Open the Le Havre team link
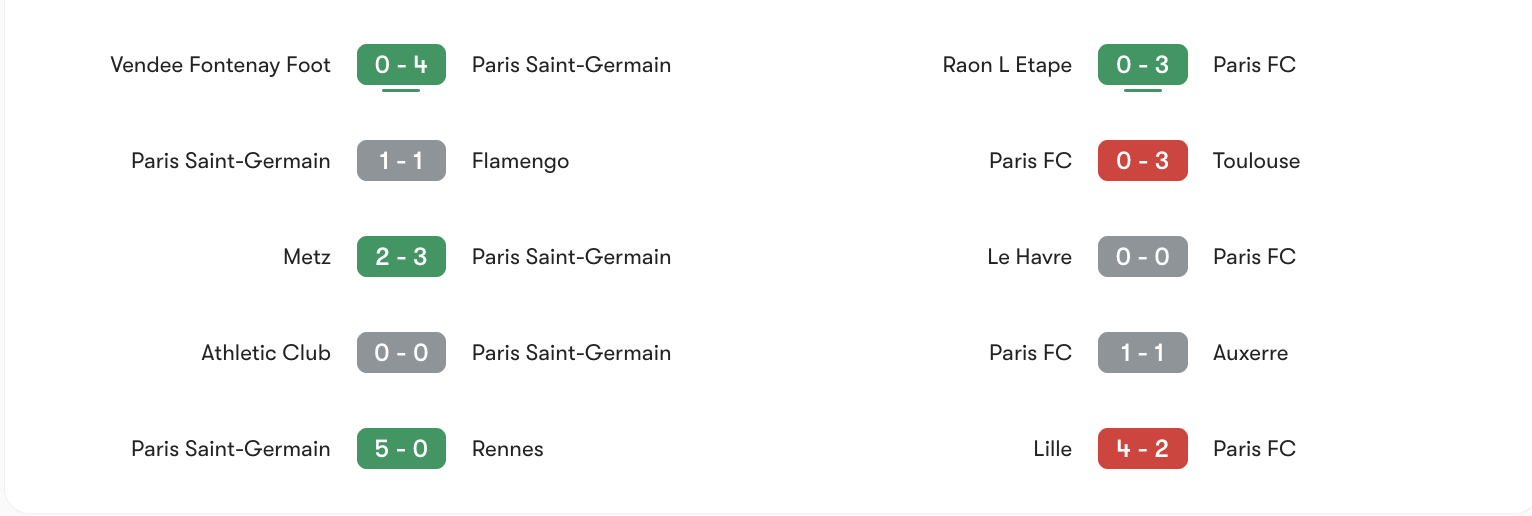Image resolution: width=1532 pixels, height=516 pixels. (x=1029, y=257)
